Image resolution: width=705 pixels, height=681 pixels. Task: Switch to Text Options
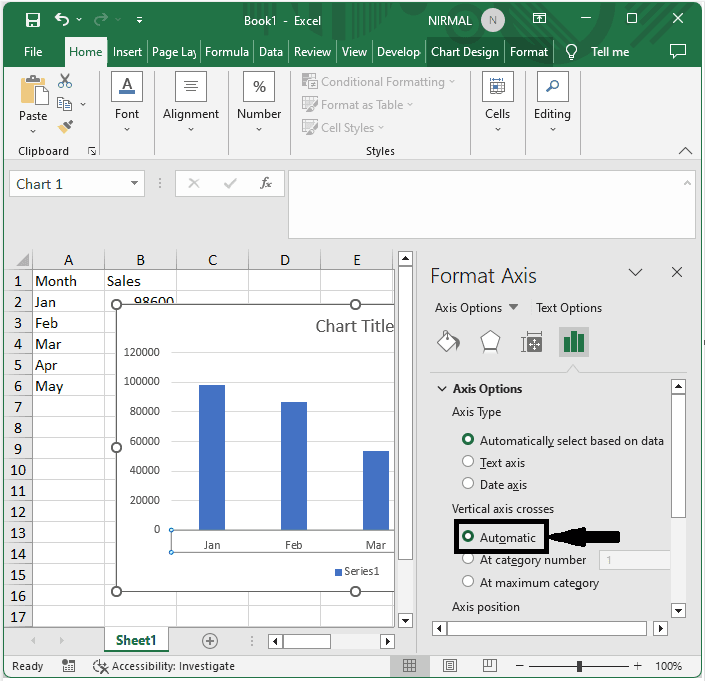tap(569, 308)
